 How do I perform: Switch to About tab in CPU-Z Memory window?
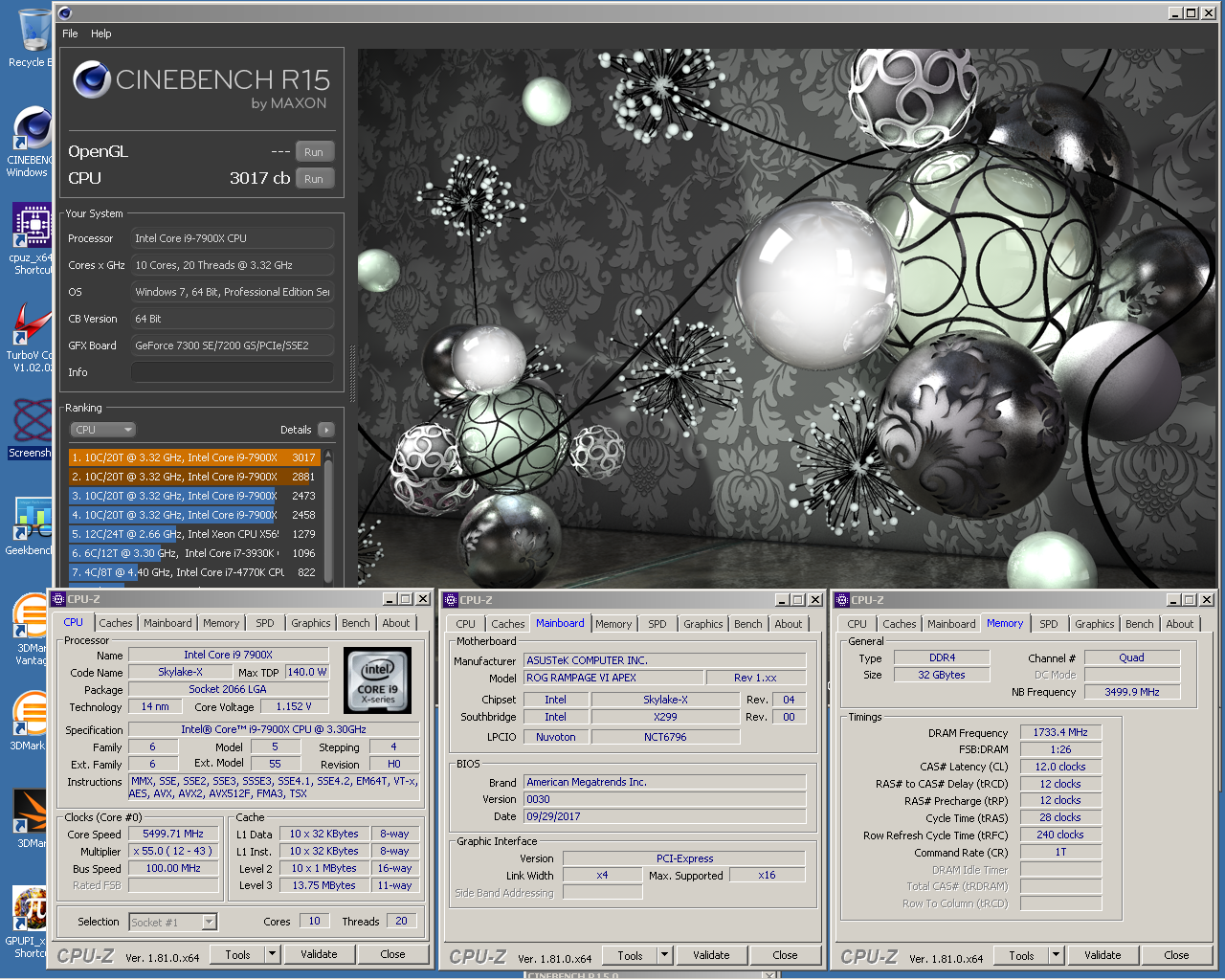1180,624
